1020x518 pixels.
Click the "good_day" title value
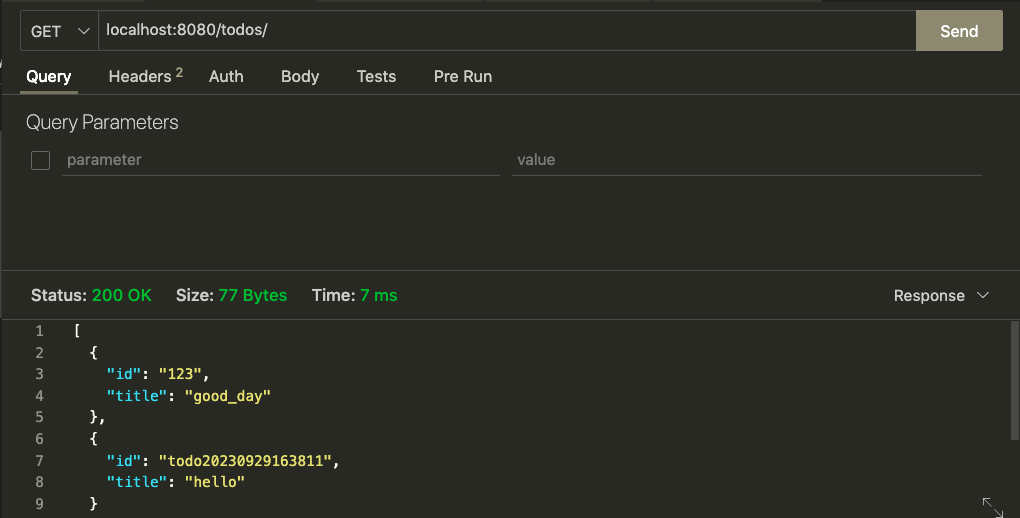228,396
